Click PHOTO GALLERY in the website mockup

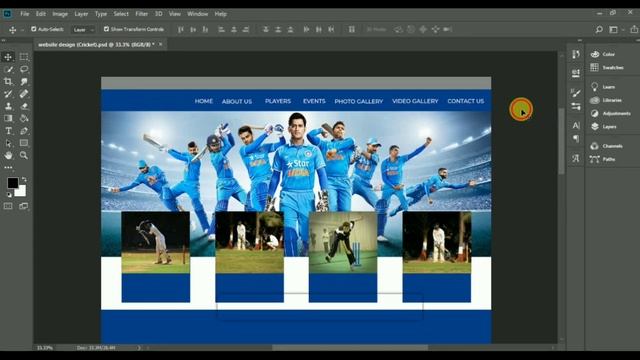click(x=359, y=101)
